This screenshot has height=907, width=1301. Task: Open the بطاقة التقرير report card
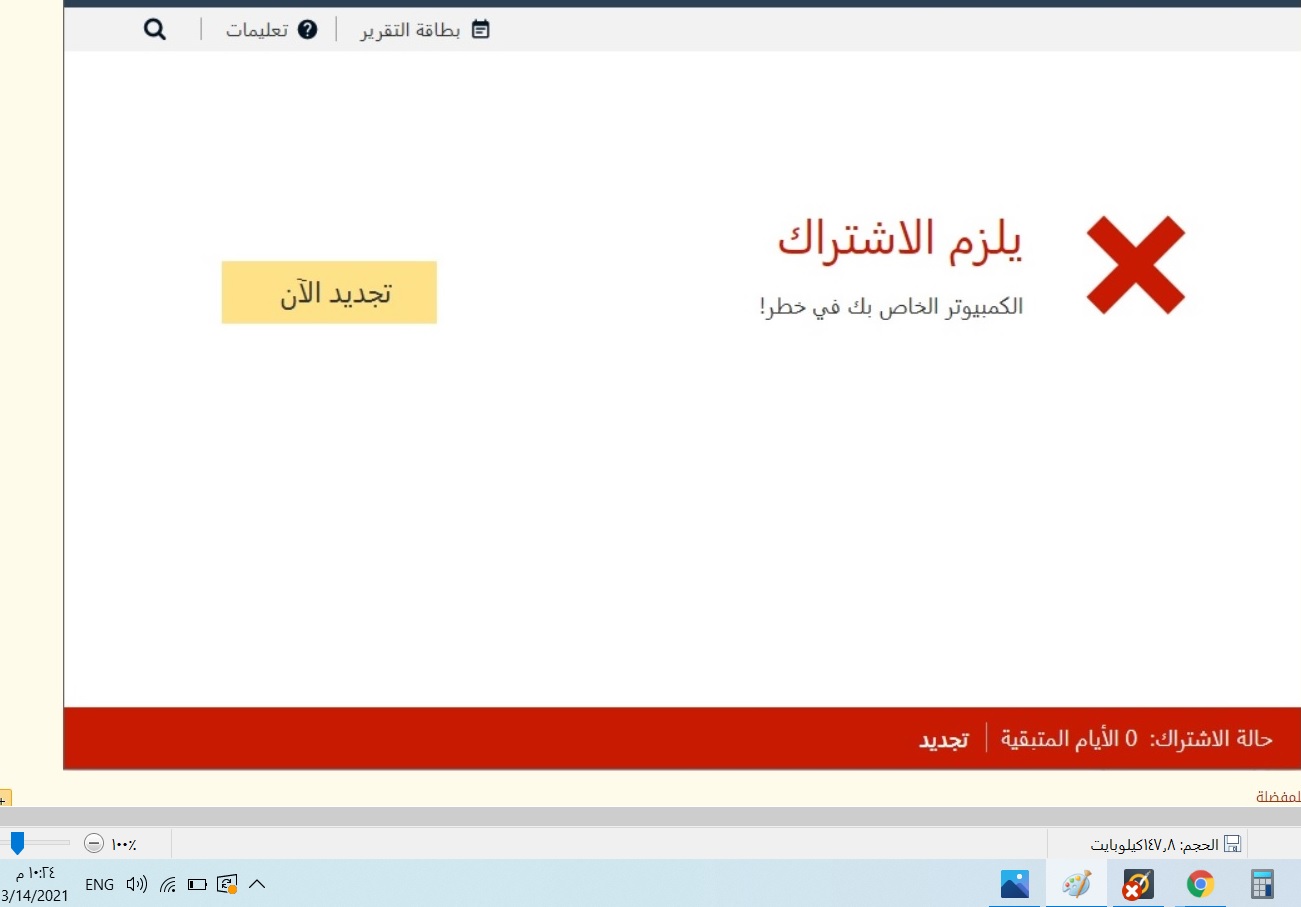tap(411, 30)
